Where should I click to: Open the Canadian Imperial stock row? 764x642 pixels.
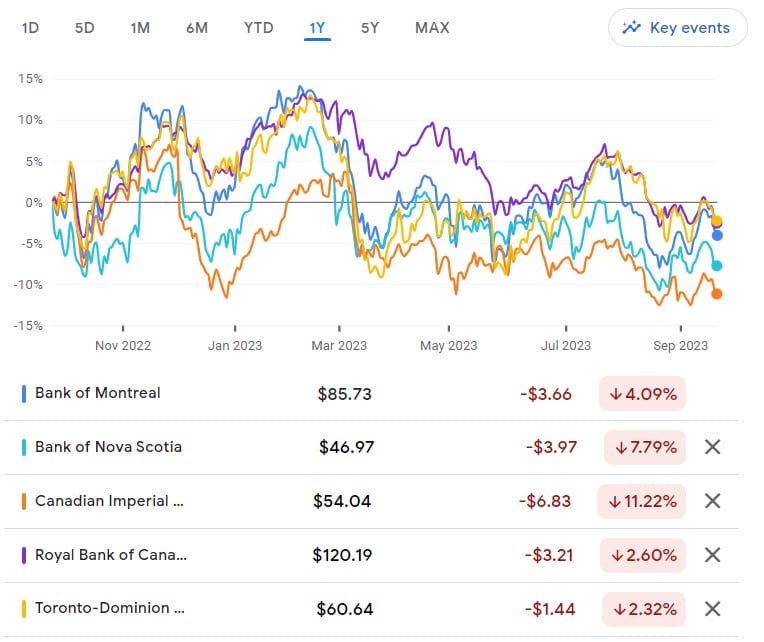pos(371,501)
